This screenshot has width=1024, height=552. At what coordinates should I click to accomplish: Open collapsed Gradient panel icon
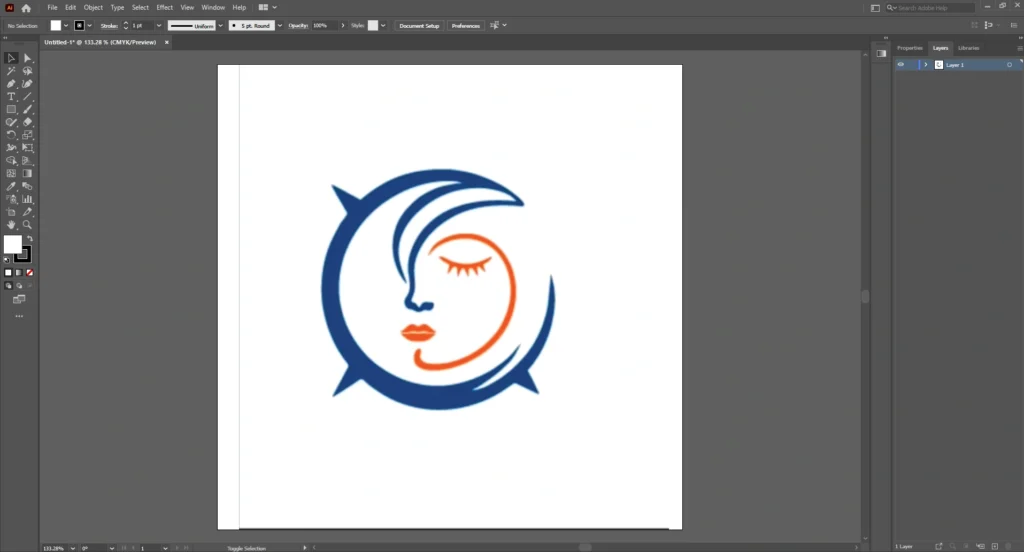coord(881,54)
